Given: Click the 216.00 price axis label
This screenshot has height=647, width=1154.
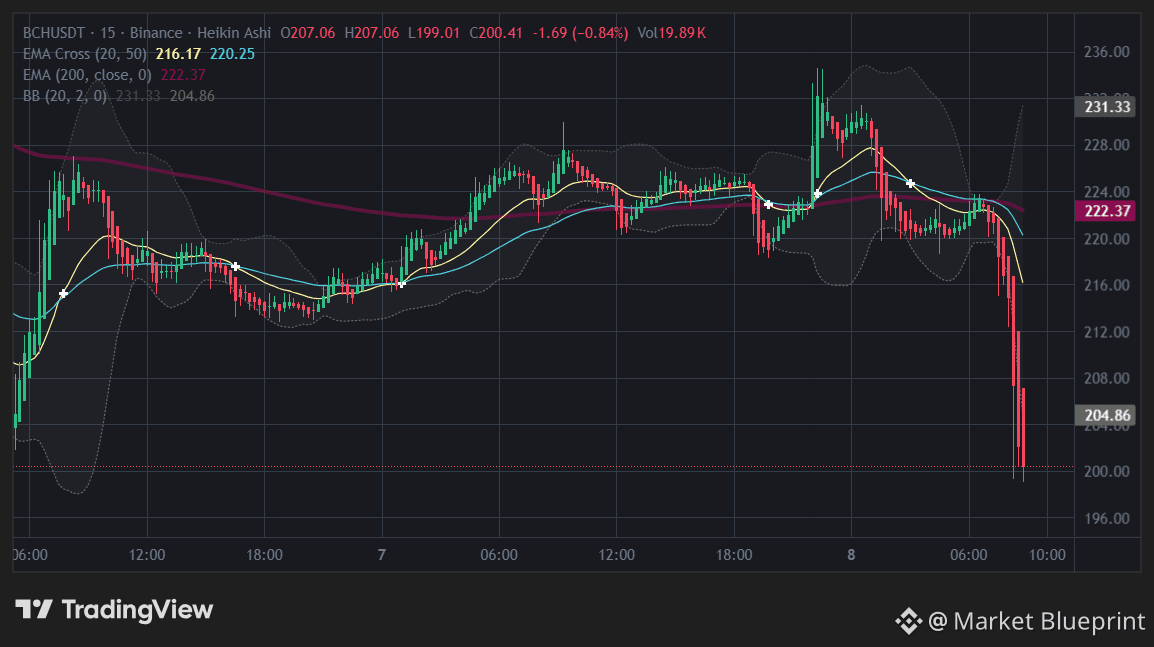Looking at the screenshot, I should coord(1106,285).
